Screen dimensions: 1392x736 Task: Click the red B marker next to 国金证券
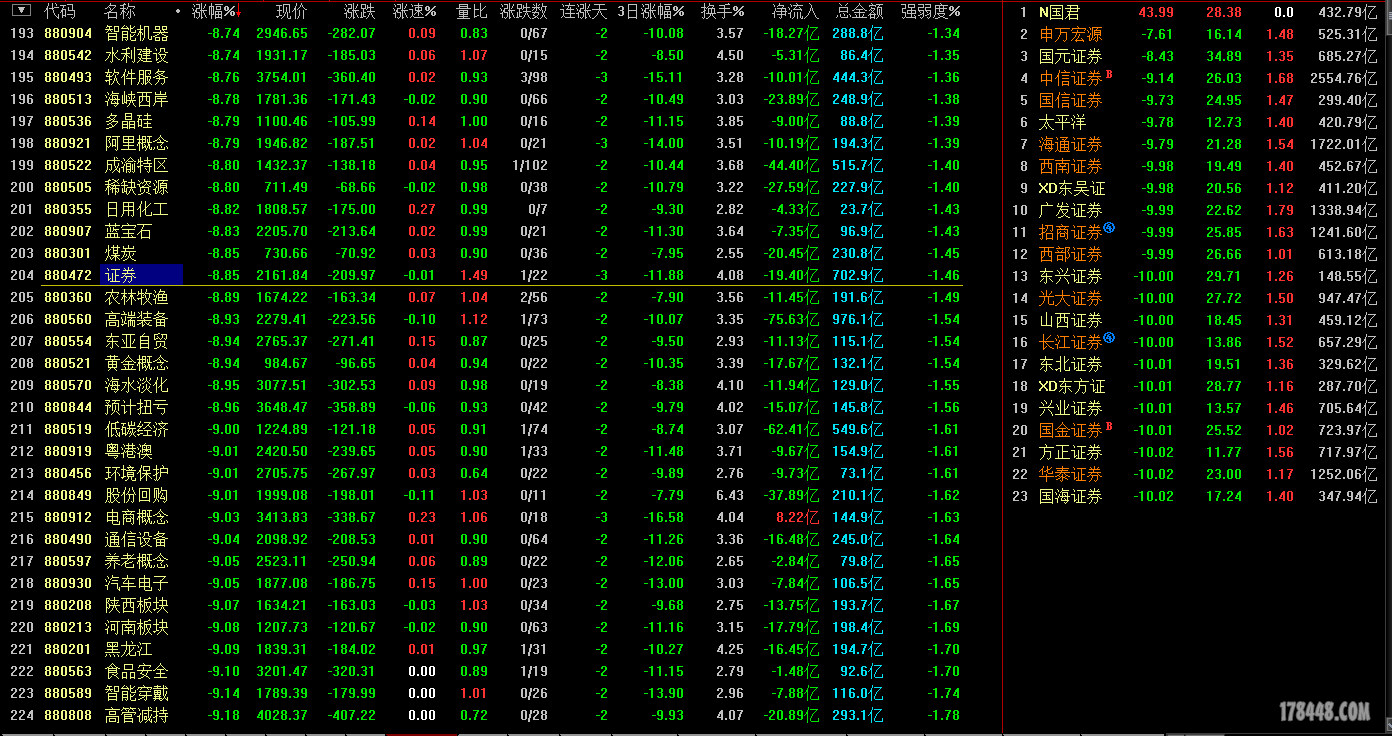pyautogui.click(x=1109, y=426)
